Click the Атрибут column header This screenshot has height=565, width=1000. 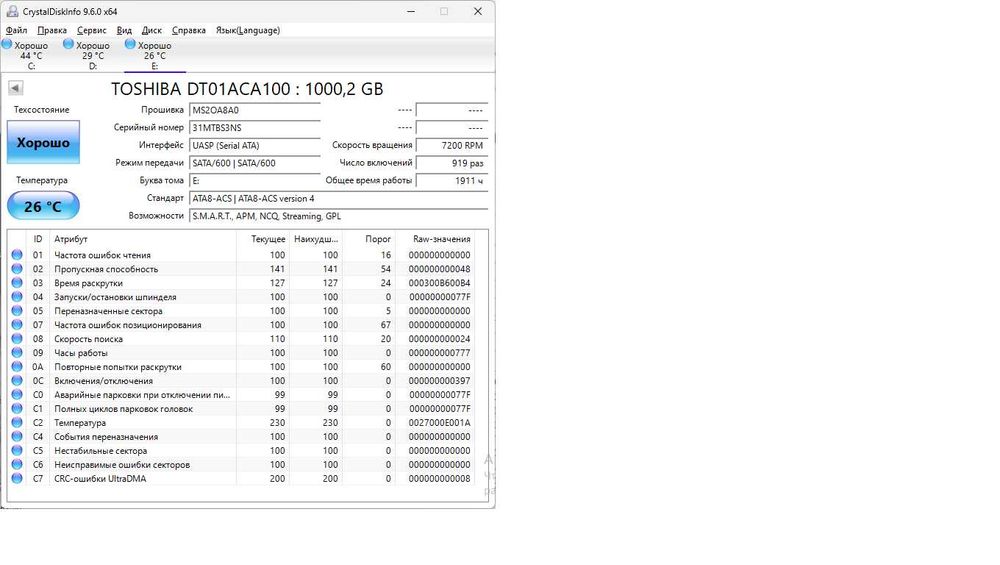143,239
